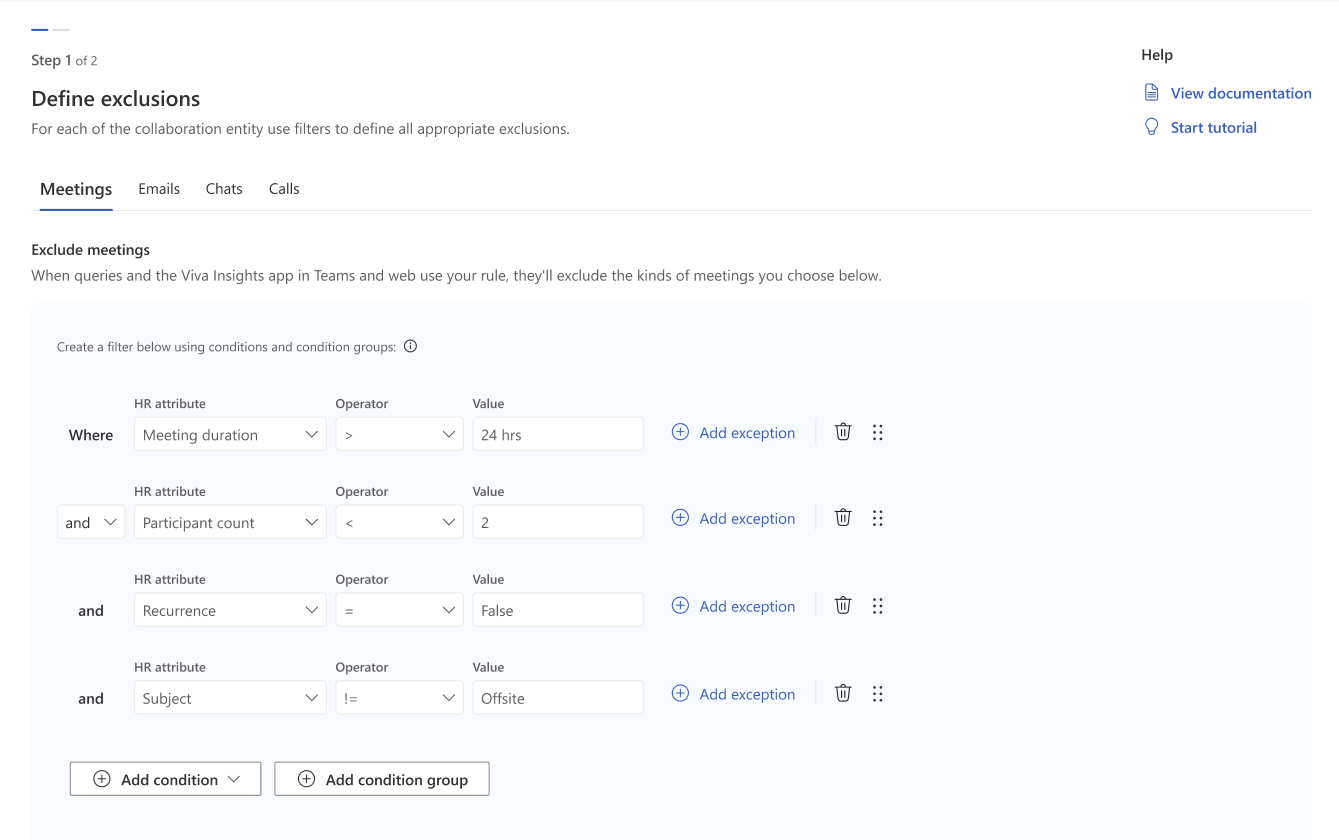1339x840 pixels.
Task: Switch to the Emails tab
Action: (158, 188)
